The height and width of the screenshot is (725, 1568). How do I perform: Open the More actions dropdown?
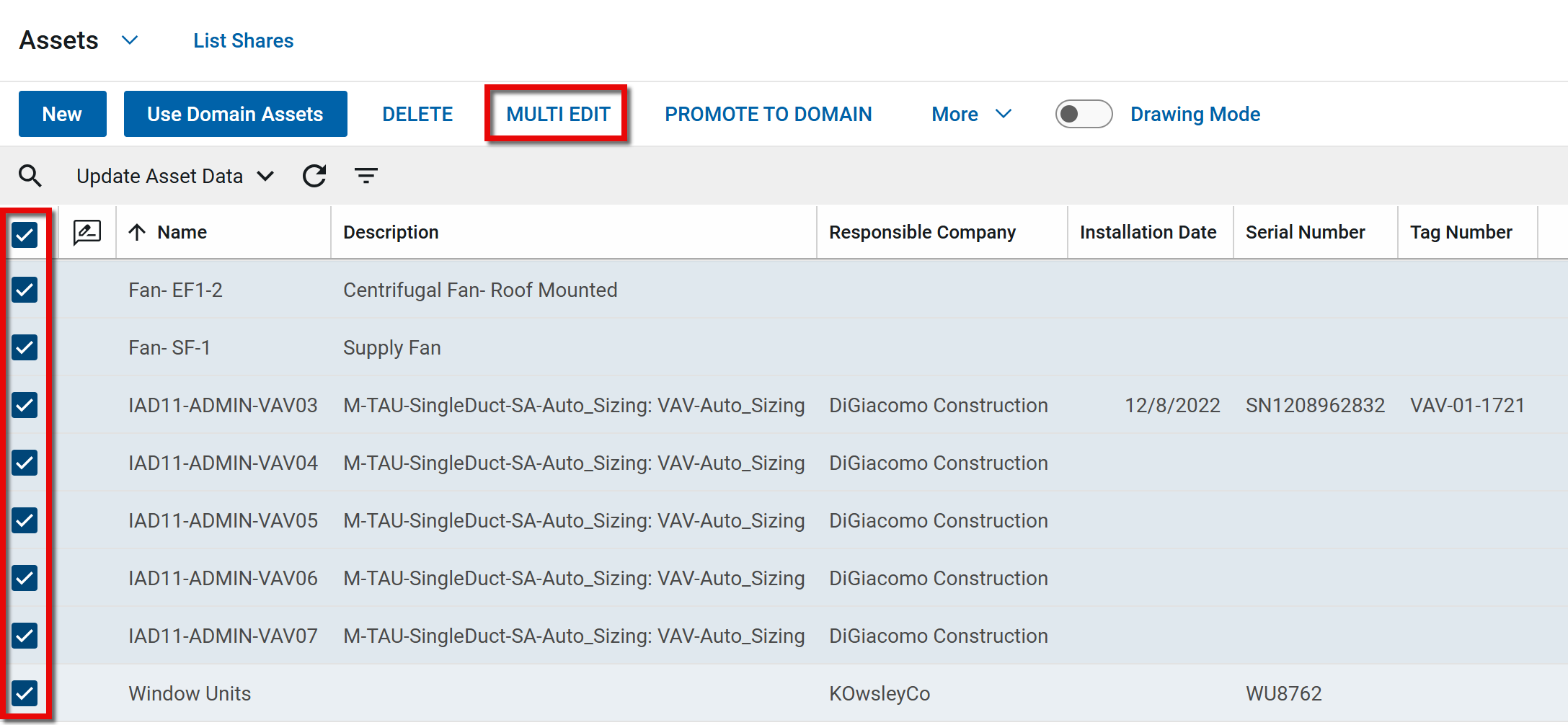click(x=971, y=114)
